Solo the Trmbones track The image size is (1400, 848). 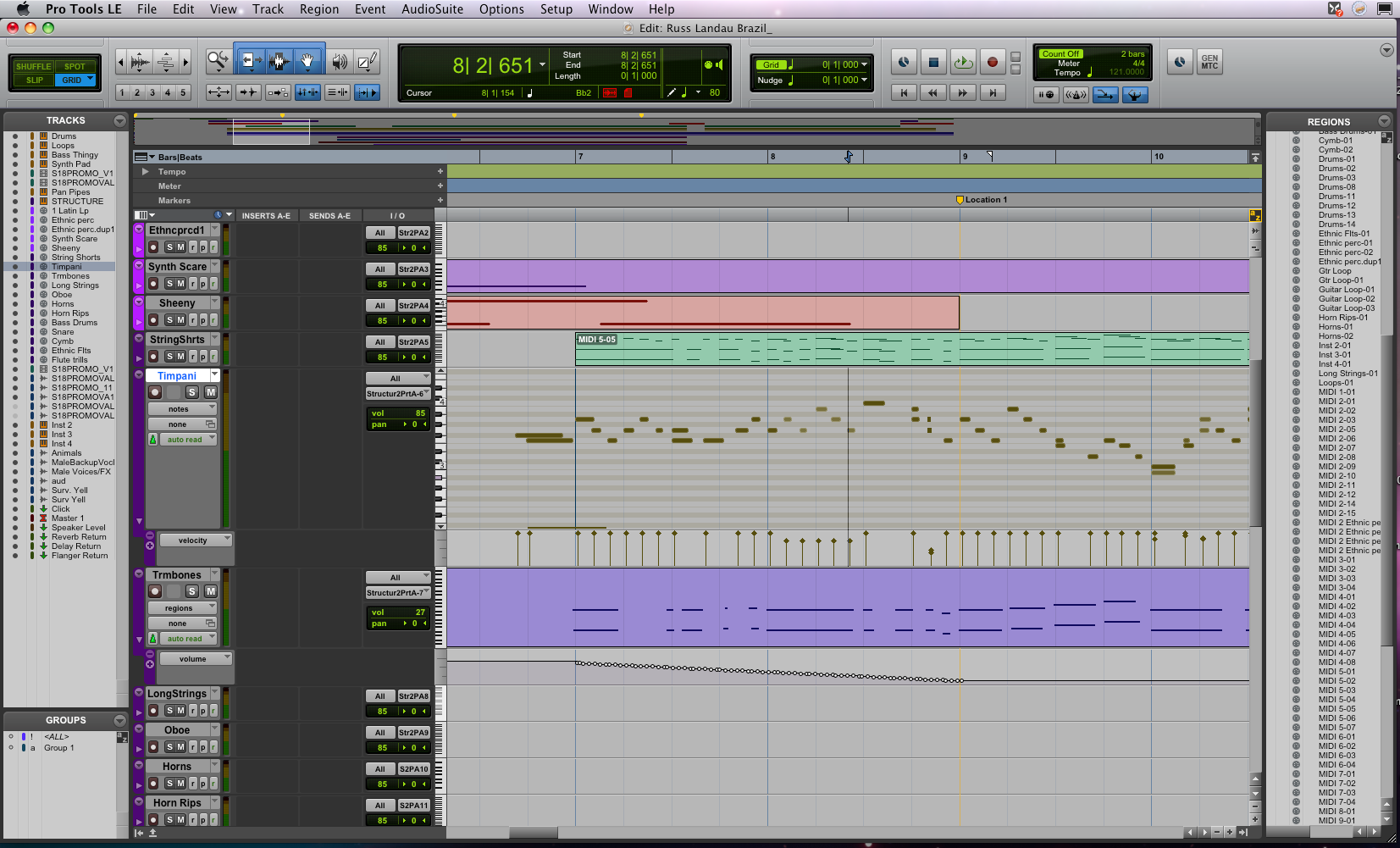[x=192, y=591]
